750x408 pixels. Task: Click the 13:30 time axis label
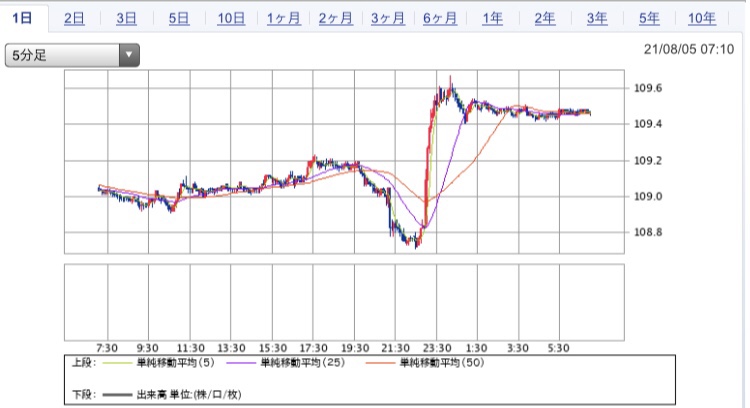231,348
